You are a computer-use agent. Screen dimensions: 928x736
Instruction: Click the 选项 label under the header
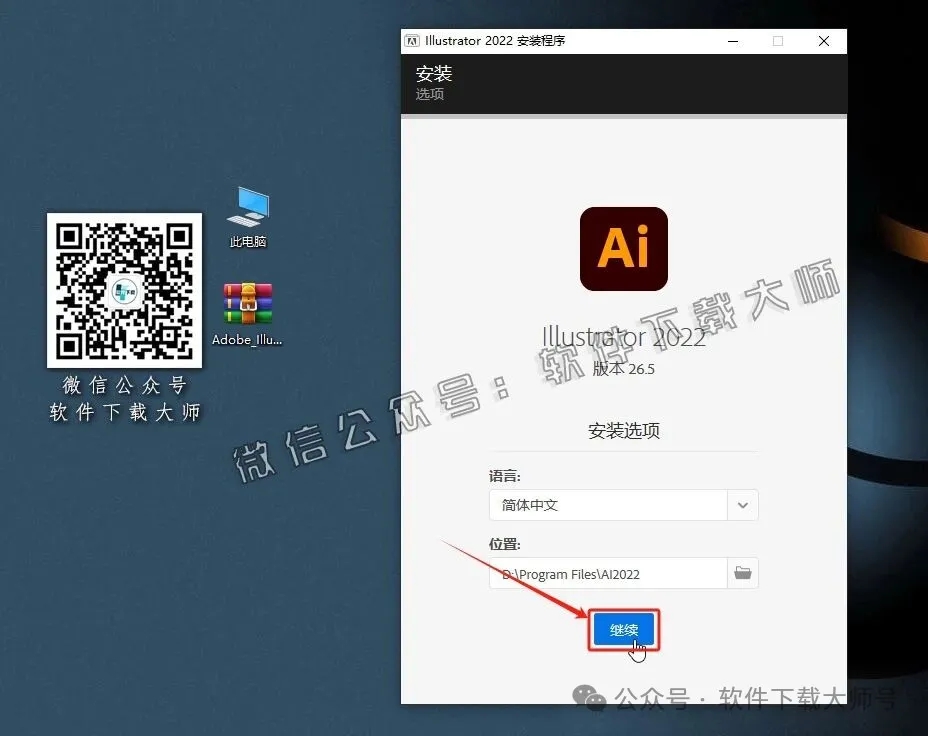click(x=432, y=94)
